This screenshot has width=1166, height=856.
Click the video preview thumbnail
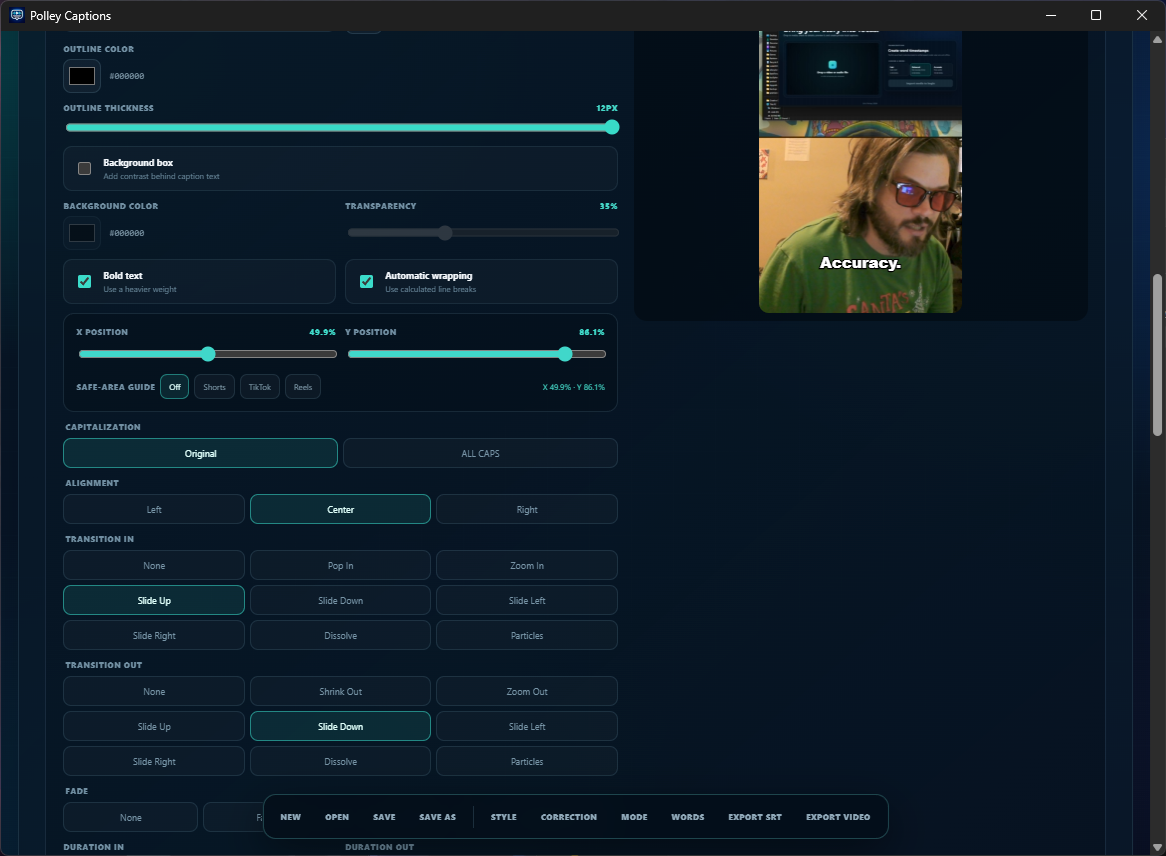(860, 172)
